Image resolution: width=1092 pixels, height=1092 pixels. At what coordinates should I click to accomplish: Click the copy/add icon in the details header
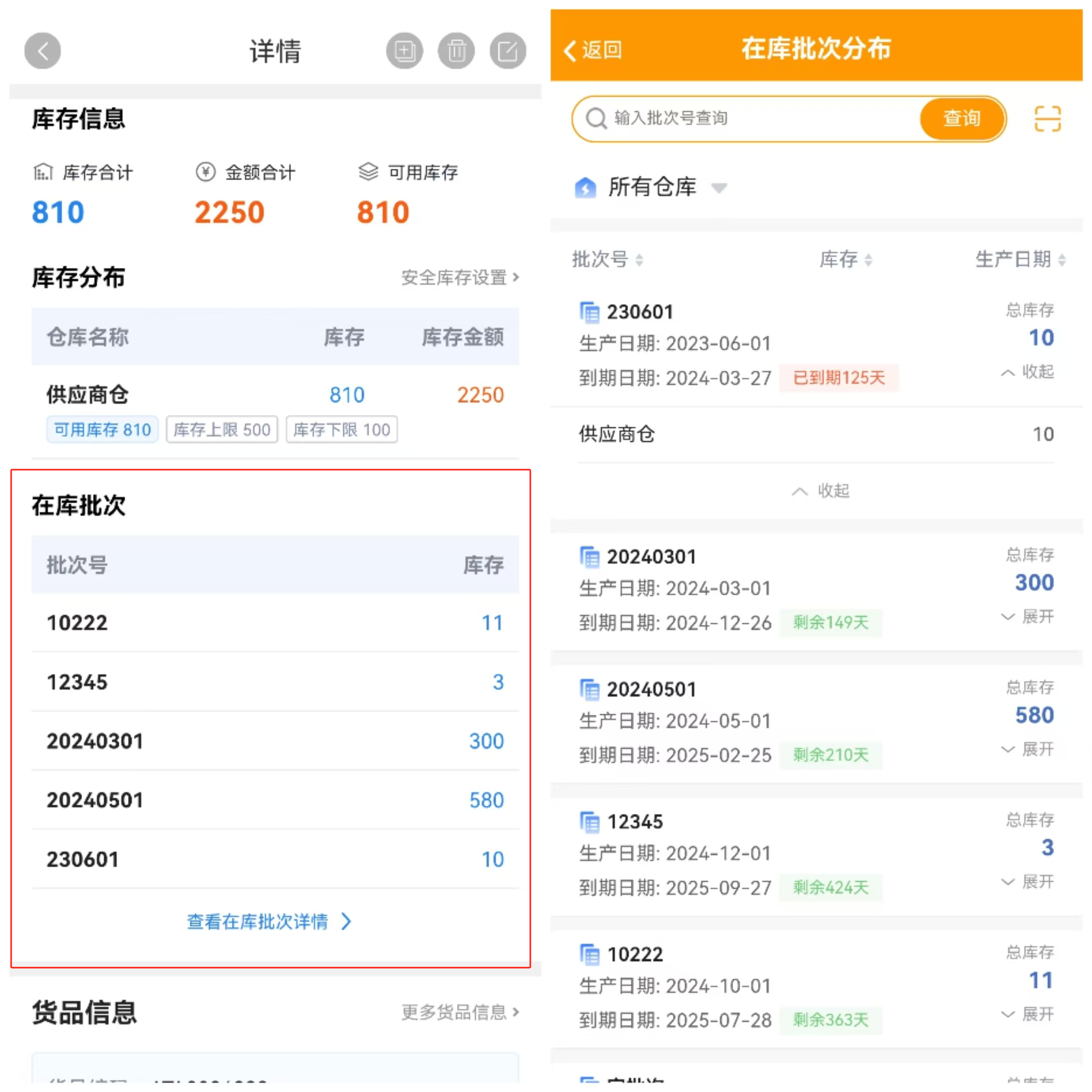pos(404,51)
